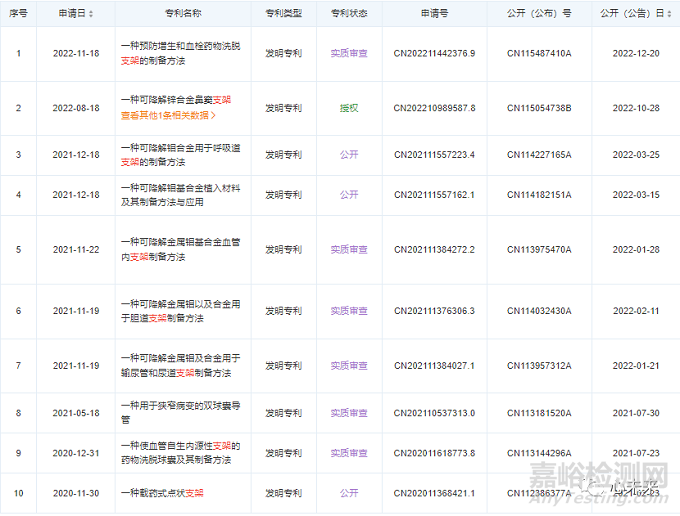The width and height of the screenshot is (680, 516).
Task: Click the 专利类型 column header
Action: pyautogui.click(x=283, y=14)
